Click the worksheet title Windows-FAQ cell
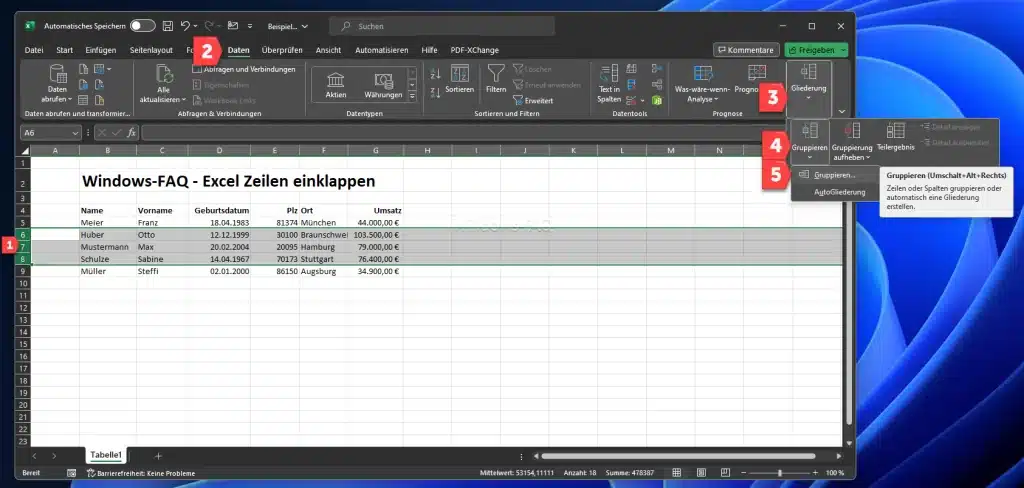Image resolution: width=1024 pixels, height=488 pixels. coord(228,181)
